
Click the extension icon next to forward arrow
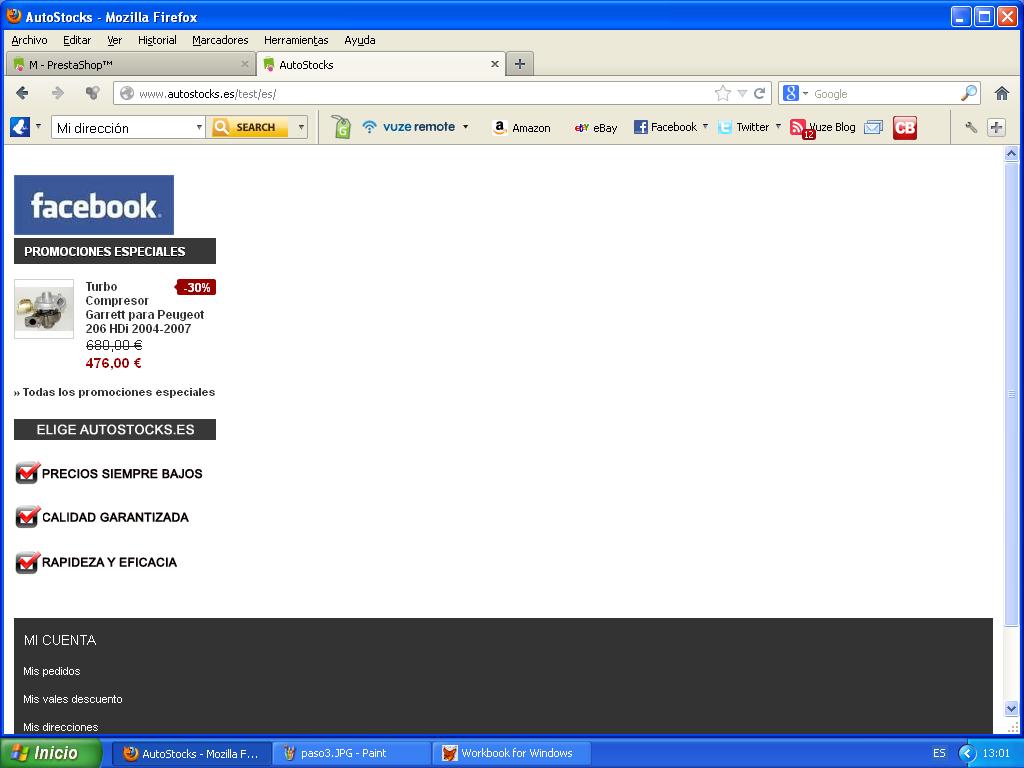click(93, 93)
